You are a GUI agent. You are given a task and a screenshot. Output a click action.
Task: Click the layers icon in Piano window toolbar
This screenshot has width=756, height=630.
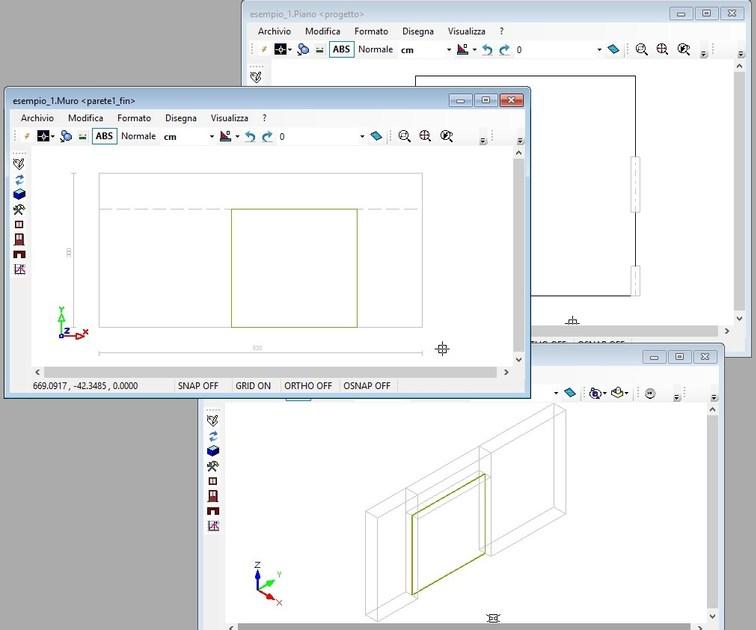613,49
